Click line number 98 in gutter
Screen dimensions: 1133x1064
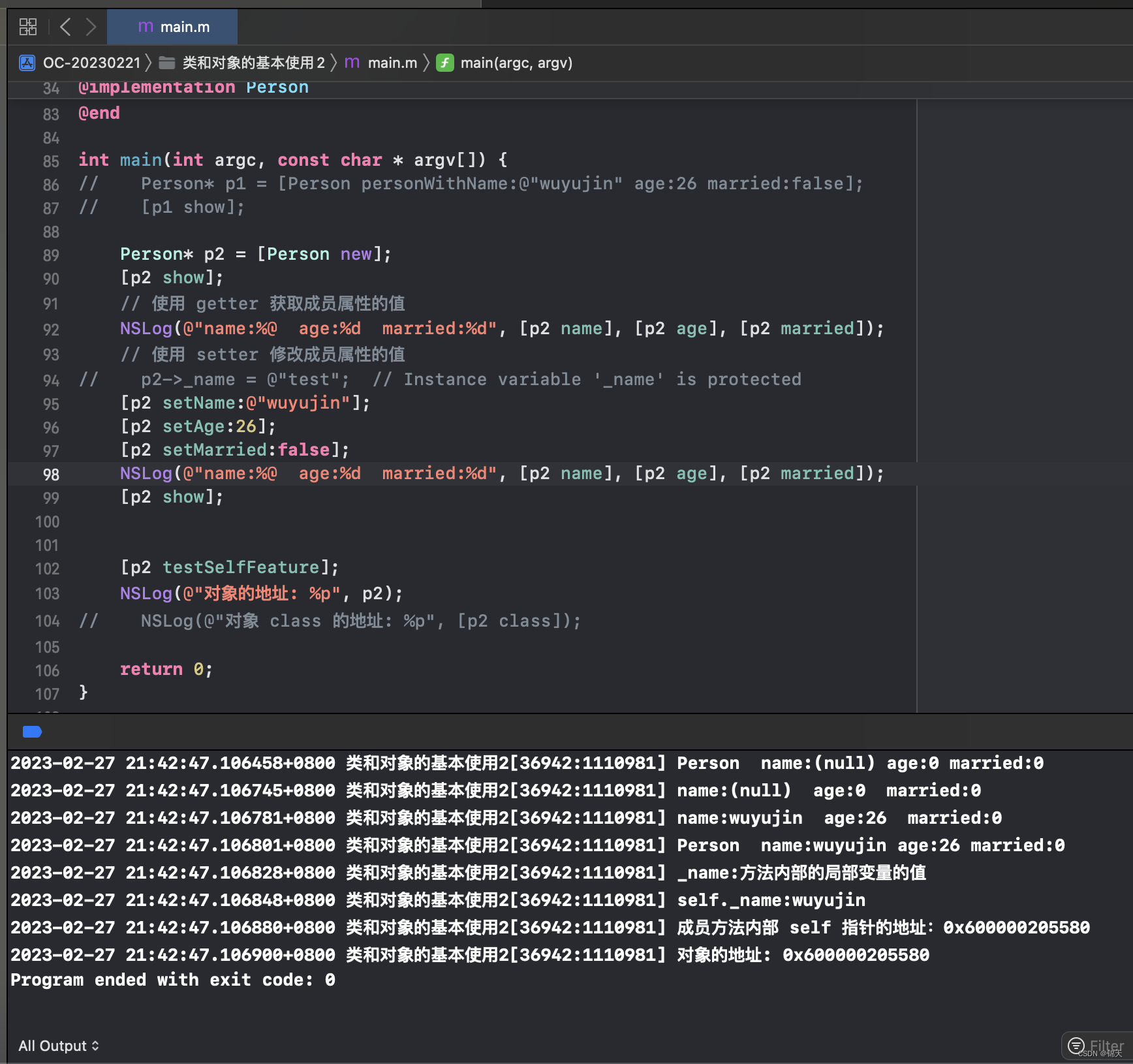click(51, 475)
